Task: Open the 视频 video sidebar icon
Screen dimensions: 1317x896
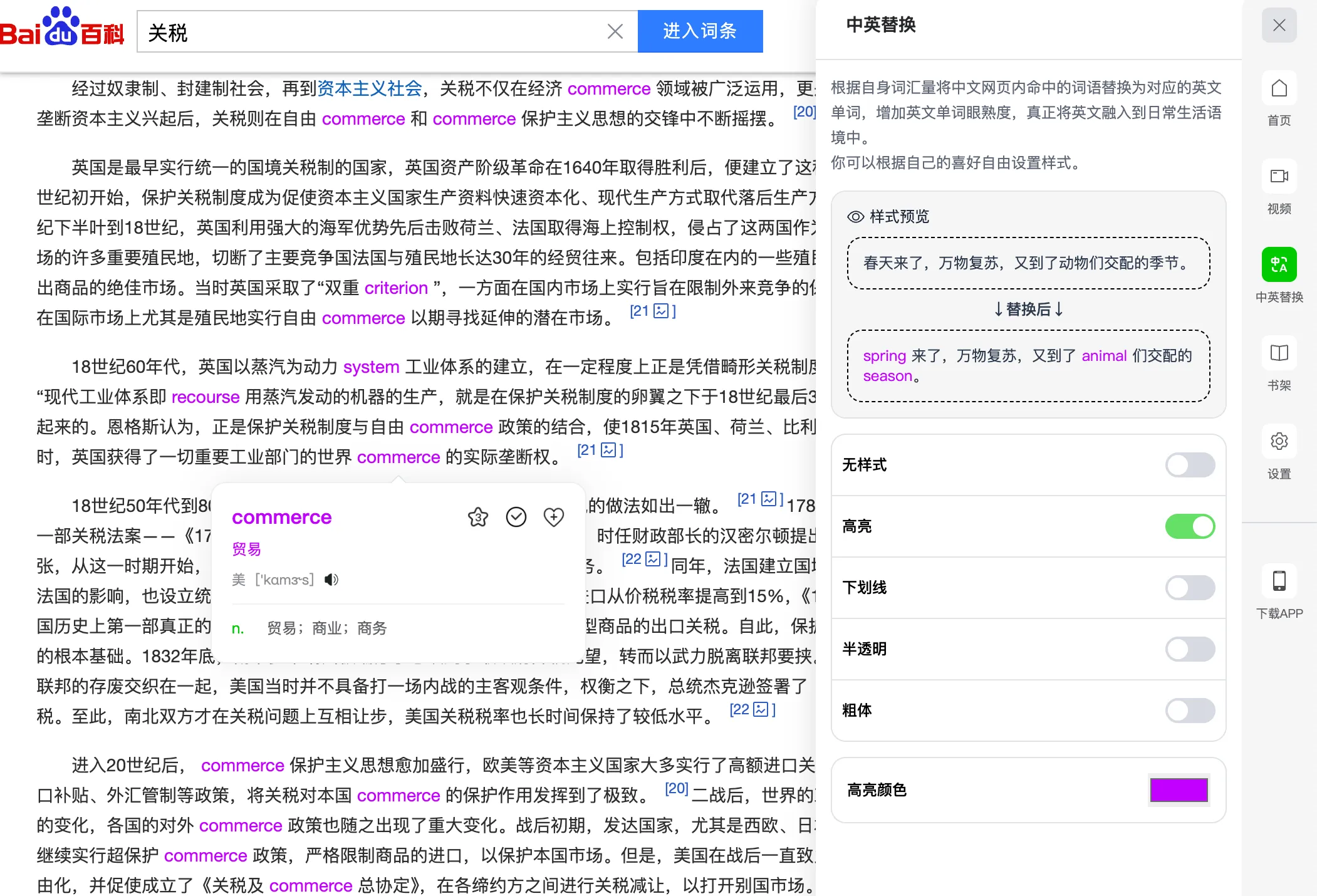Action: click(x=1279, y=177)
